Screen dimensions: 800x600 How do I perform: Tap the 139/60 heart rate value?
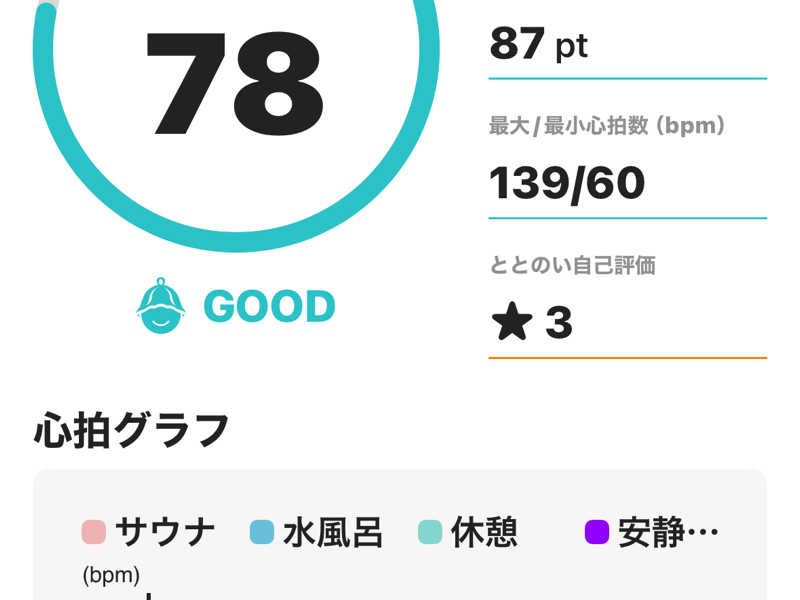pyautogui.click(x=567, y=184)
